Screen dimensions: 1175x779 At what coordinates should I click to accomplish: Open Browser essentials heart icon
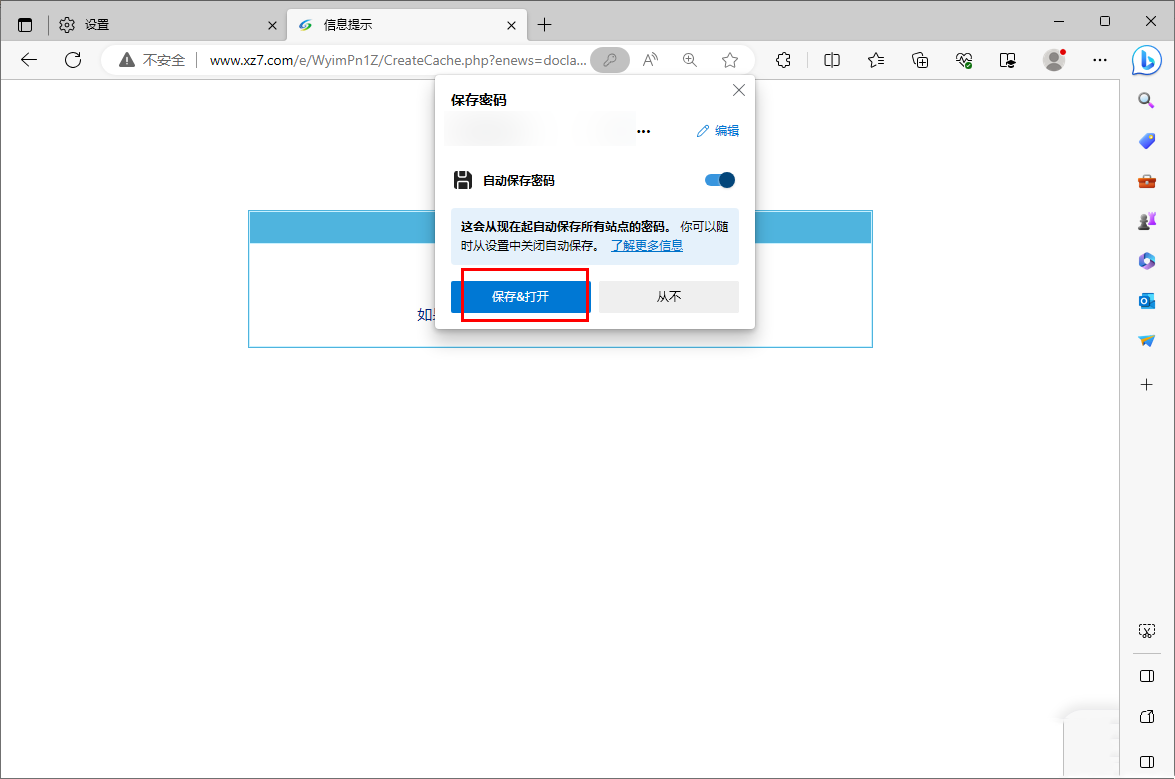963,60
